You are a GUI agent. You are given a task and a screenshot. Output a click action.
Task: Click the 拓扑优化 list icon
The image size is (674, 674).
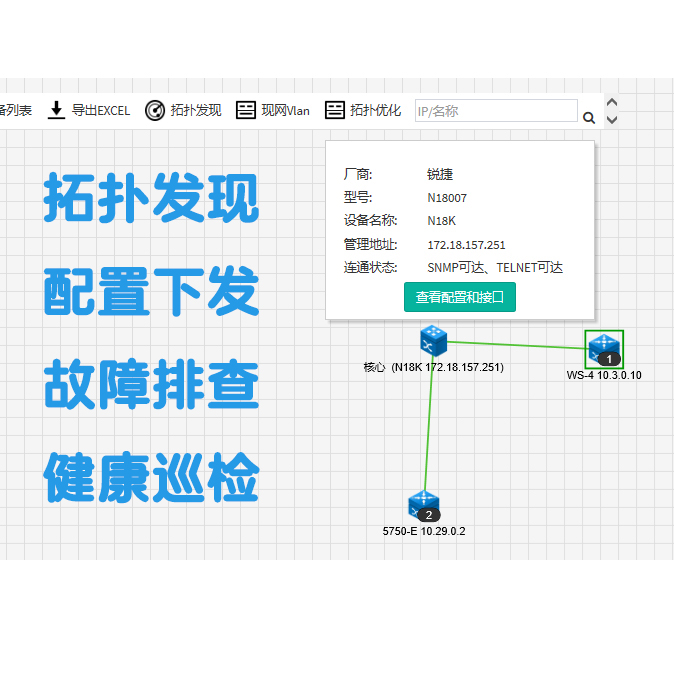(334, 110)
